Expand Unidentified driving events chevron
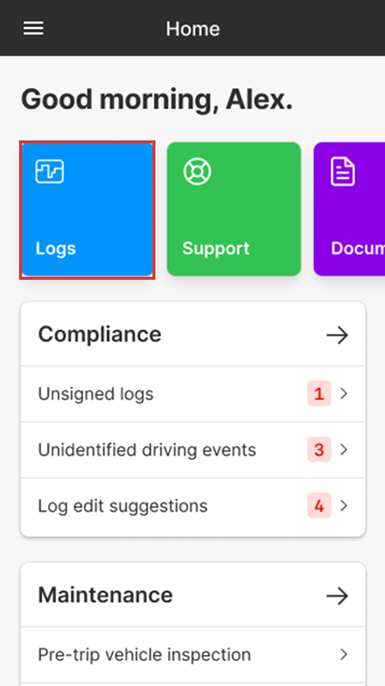385x686 pixels. tap(344, 450)
